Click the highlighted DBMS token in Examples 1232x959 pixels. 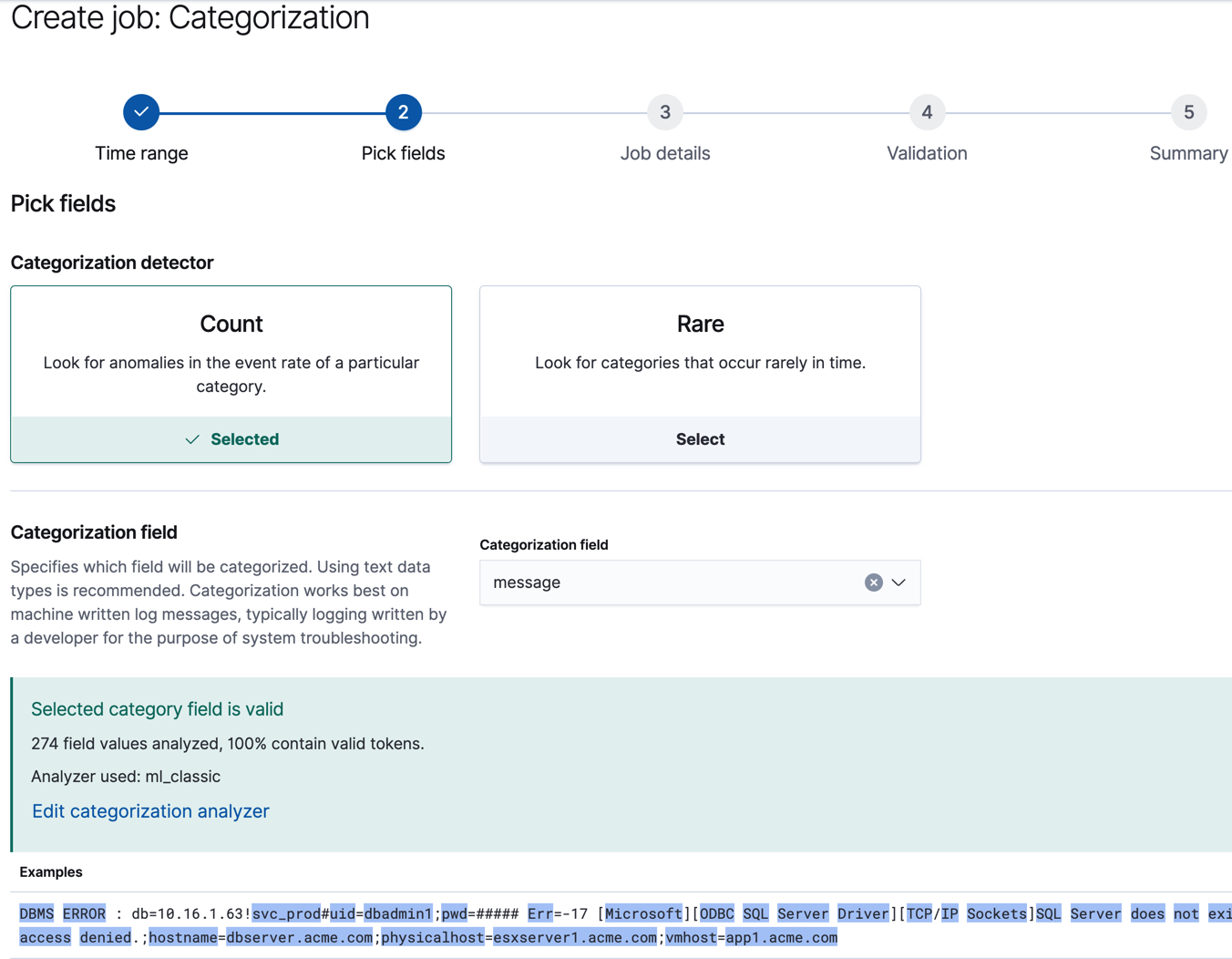[36, 913]
